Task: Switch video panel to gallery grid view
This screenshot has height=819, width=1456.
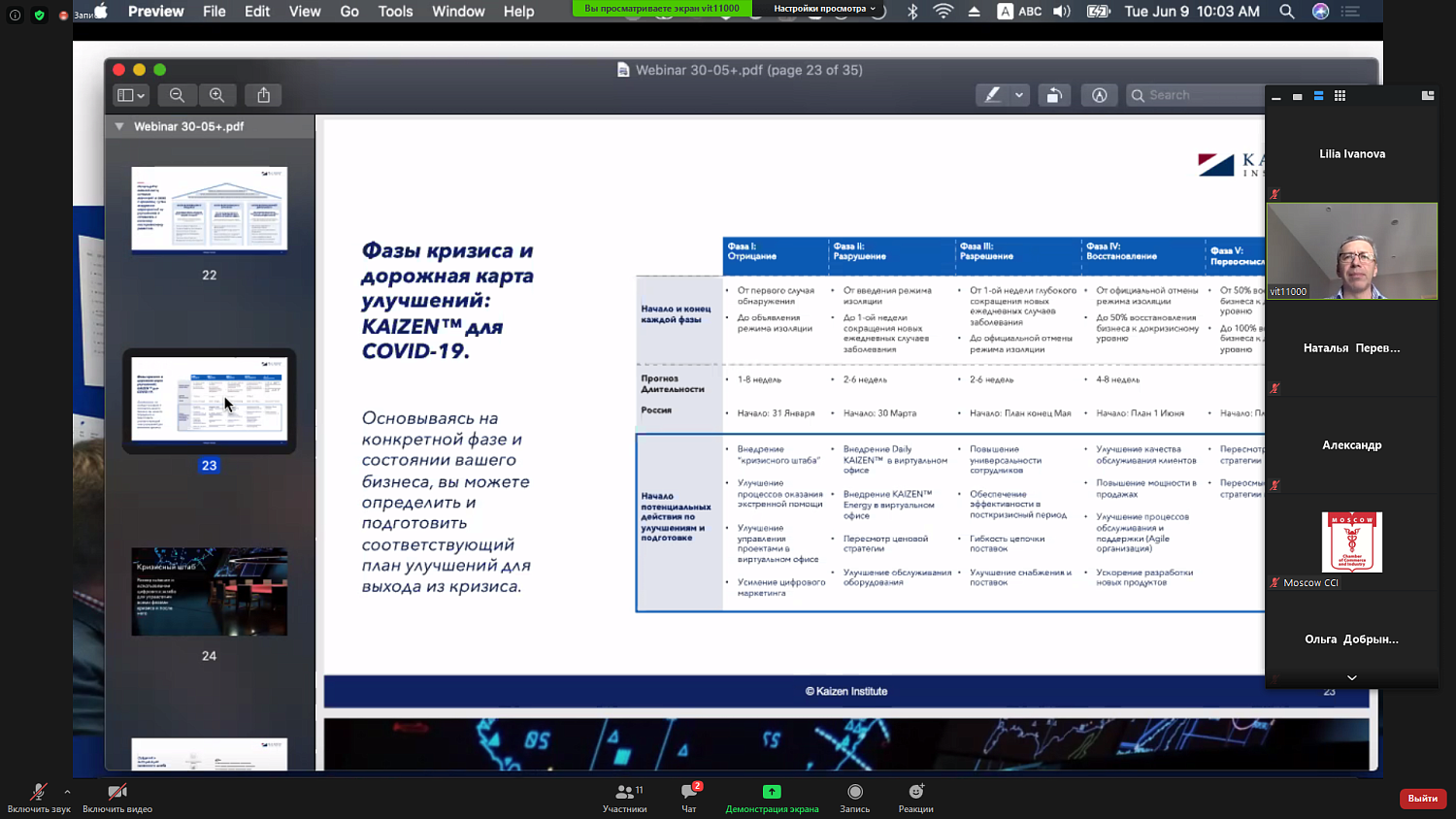Action: click(x=1340, y=95)
